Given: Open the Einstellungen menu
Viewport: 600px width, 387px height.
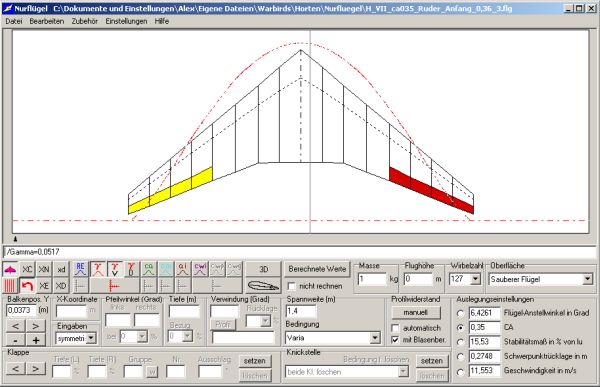Looking at the screenshot, I should 126,21.
